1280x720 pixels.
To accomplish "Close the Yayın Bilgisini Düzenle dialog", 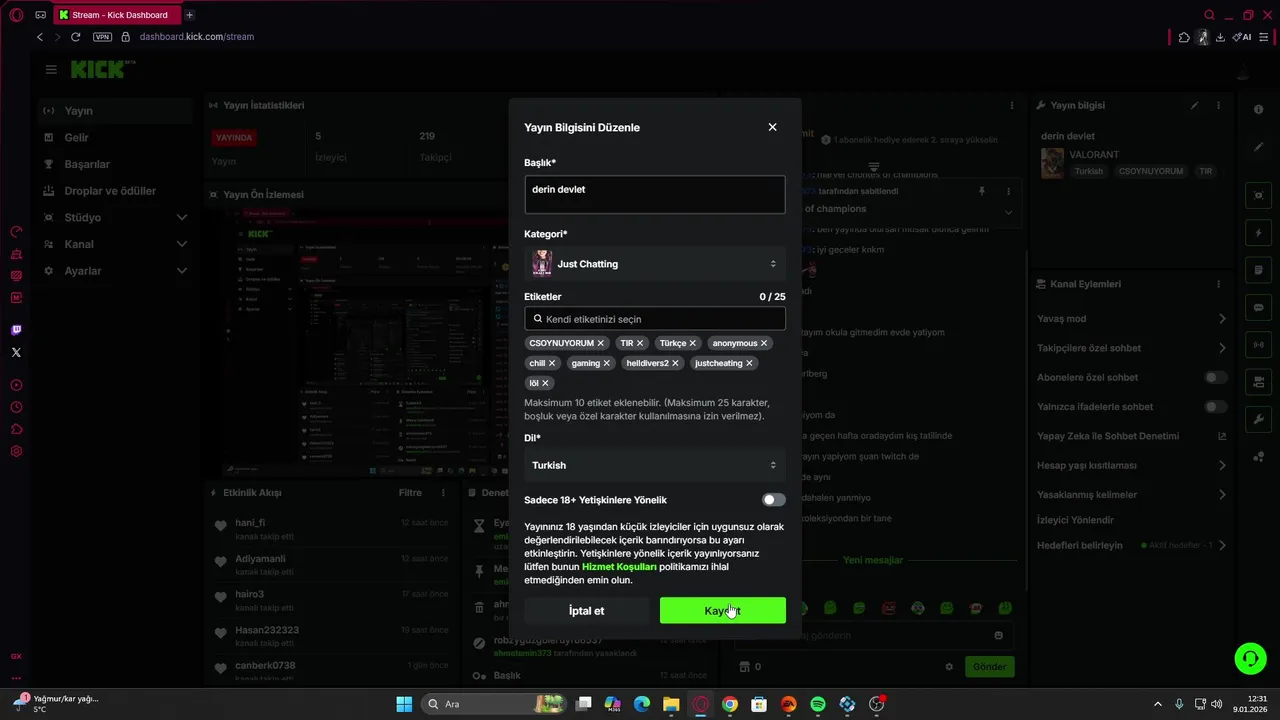I will [772, 127].
